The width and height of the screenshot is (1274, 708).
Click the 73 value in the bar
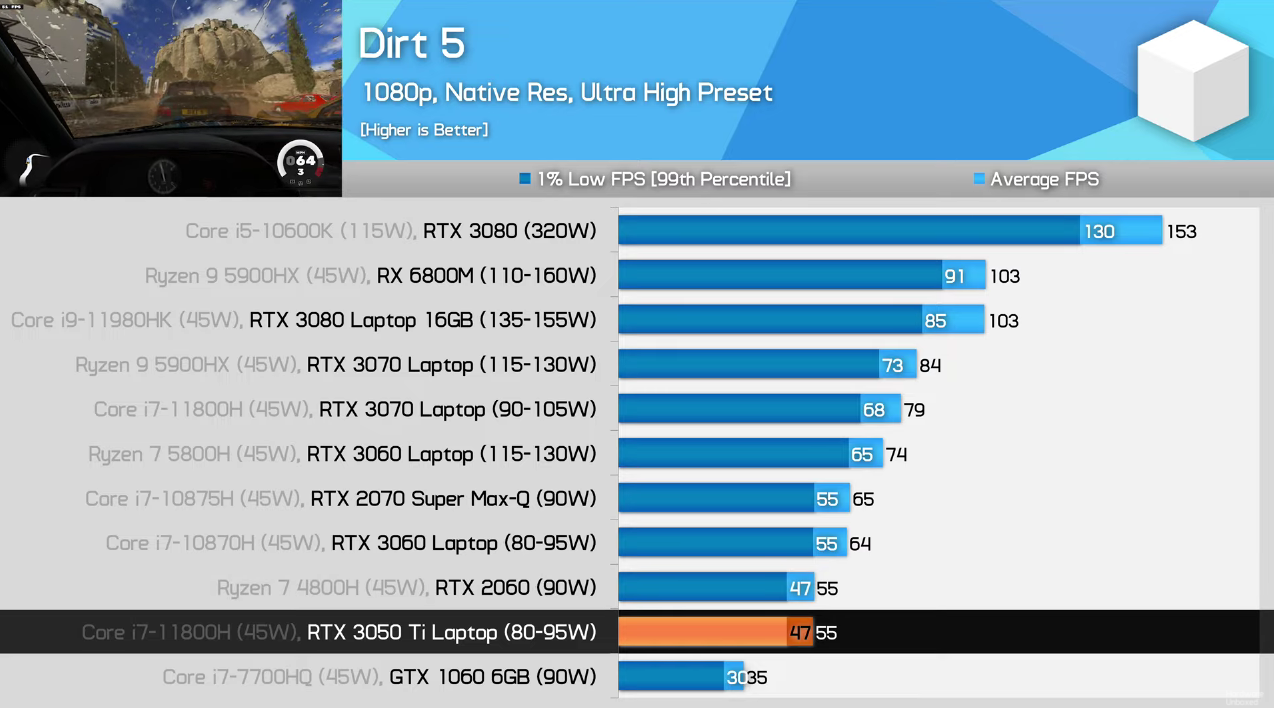point(893,365)
